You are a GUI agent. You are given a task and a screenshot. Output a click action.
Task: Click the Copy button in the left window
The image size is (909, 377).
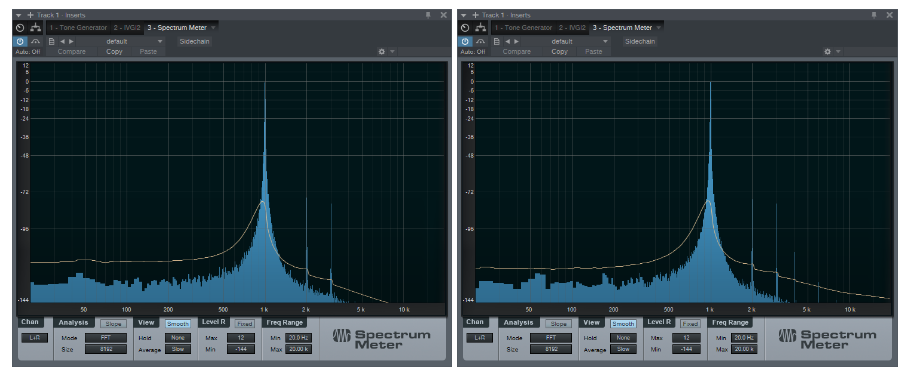pos(114,52)
